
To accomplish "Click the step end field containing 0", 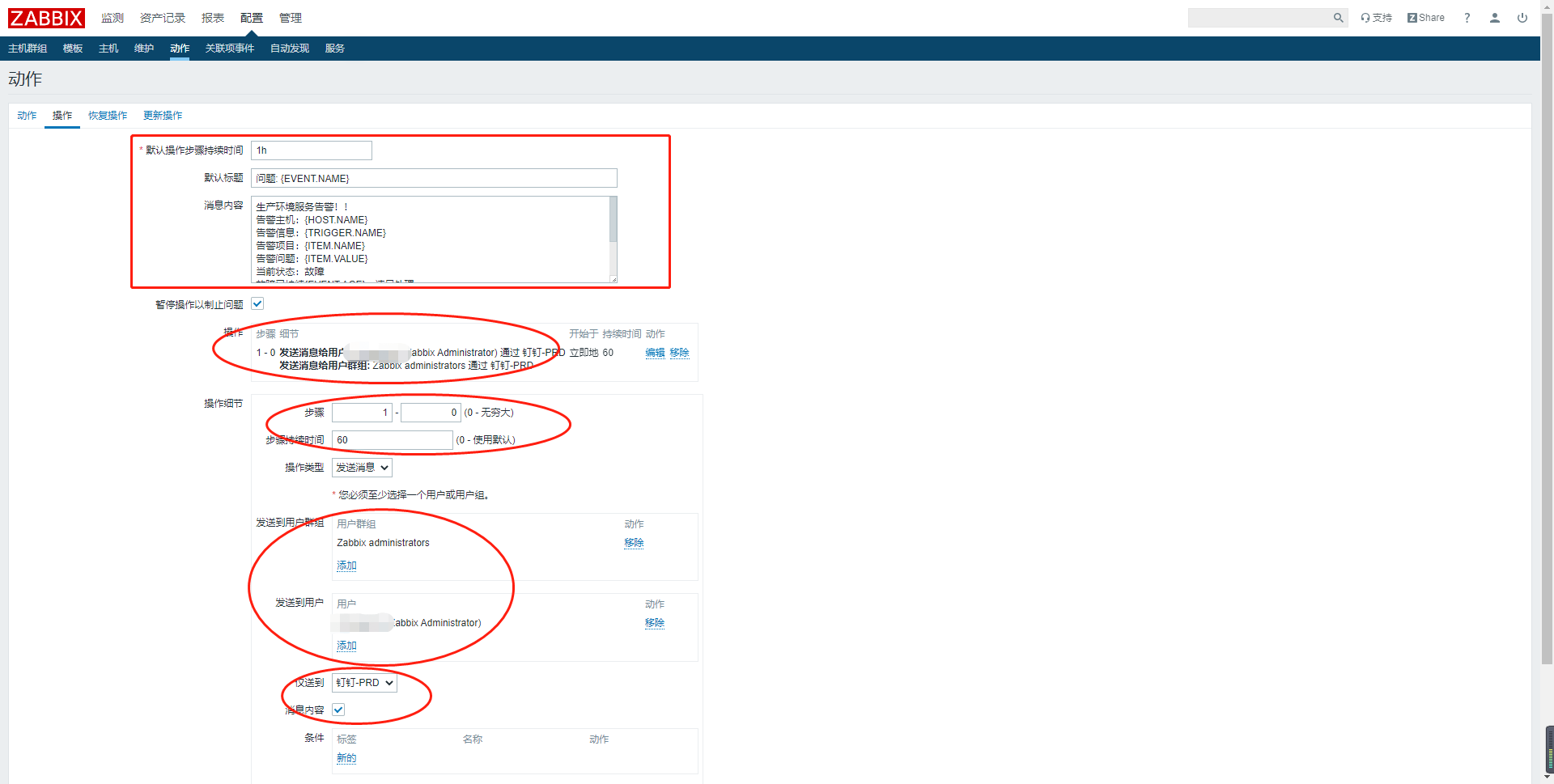I will [x=431, y=413].
